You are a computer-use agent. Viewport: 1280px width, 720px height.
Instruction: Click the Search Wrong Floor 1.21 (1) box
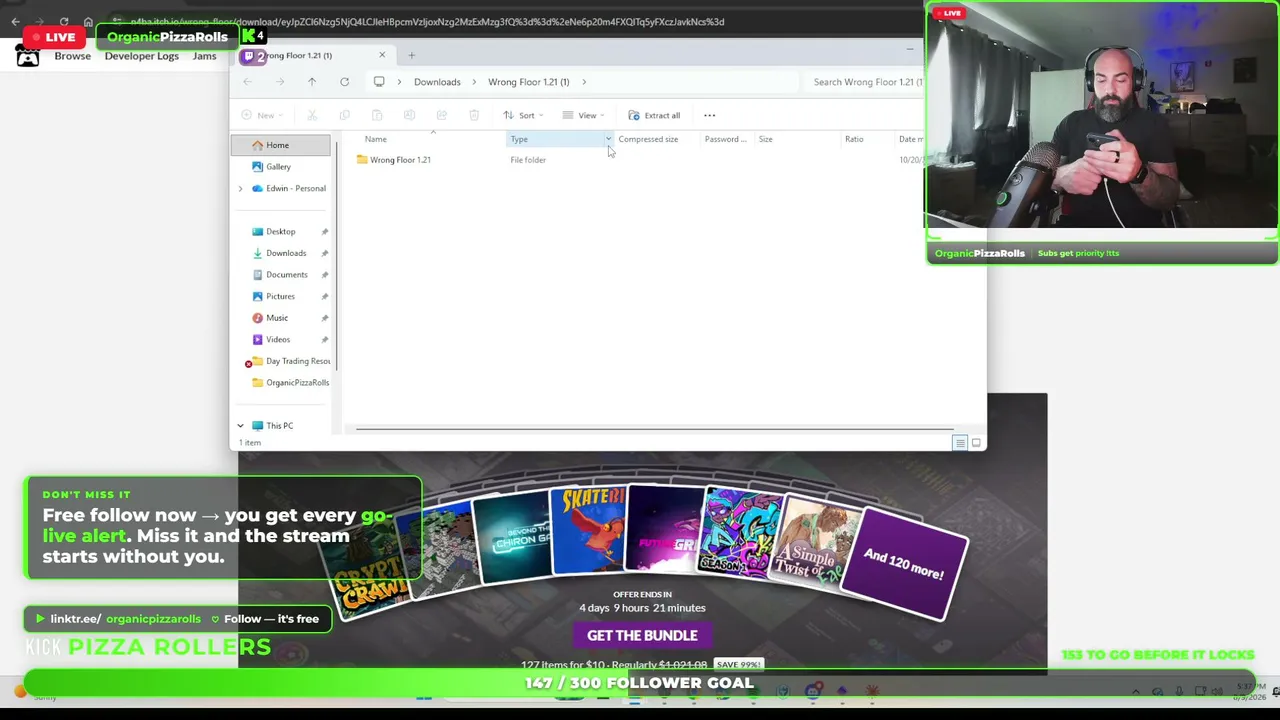coord(866,82)
